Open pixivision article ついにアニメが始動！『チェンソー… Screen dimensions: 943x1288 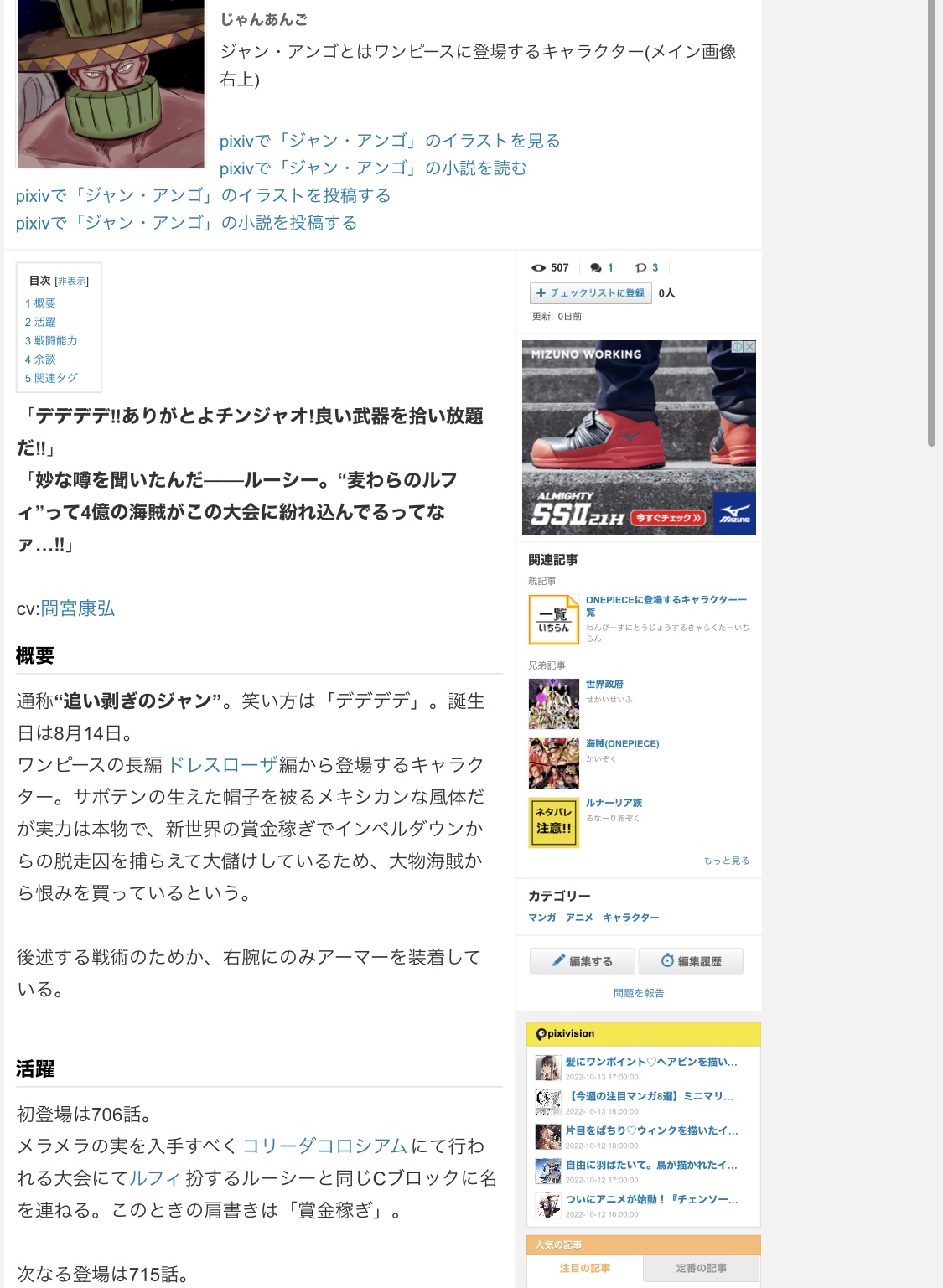click(x=651, y=1199)
